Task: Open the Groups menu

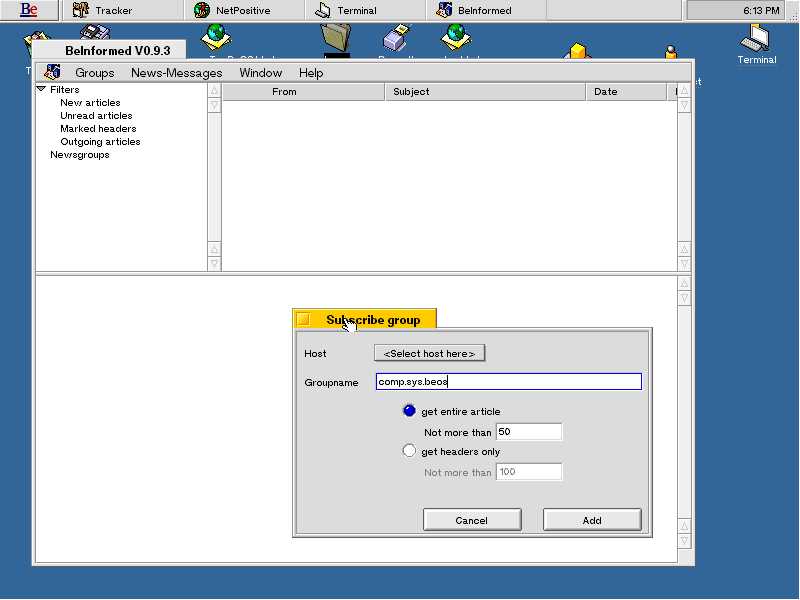Action: pos(95,73)
